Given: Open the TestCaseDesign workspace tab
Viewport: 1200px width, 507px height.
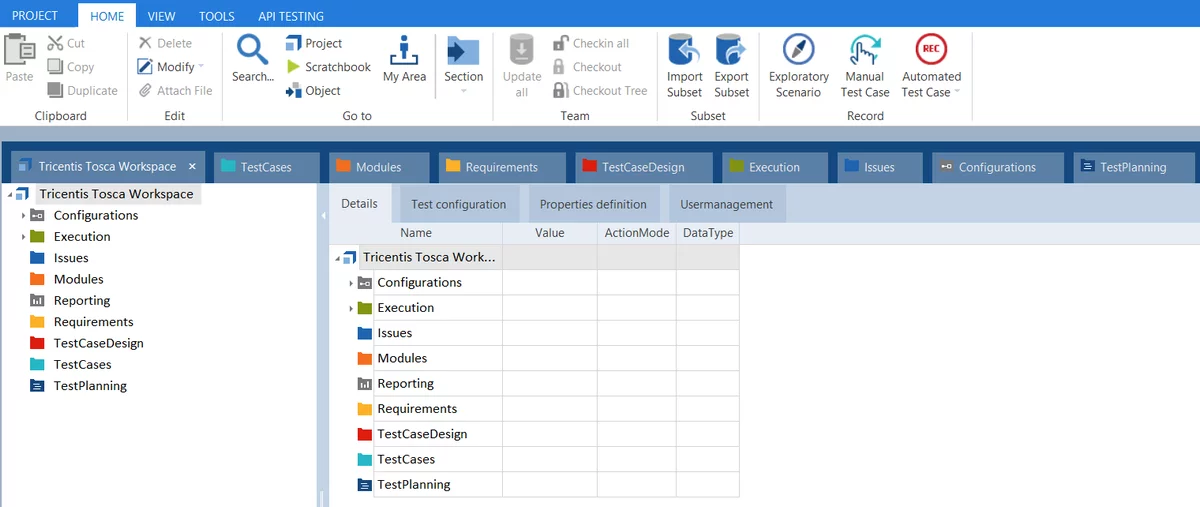Looking at the screenshot, I should [642, 167].
